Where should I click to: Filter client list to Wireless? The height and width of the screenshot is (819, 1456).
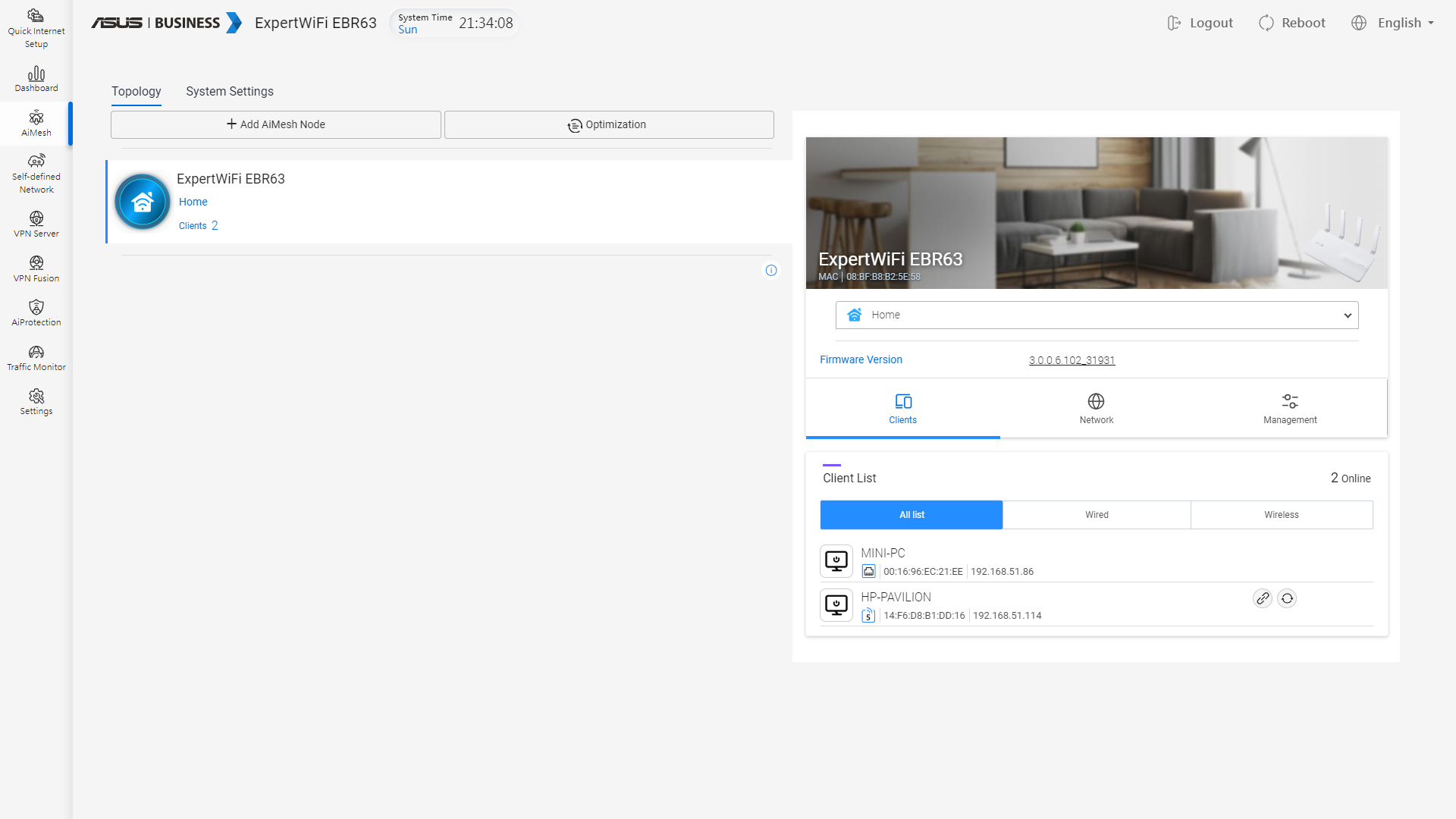(1281, 515)
